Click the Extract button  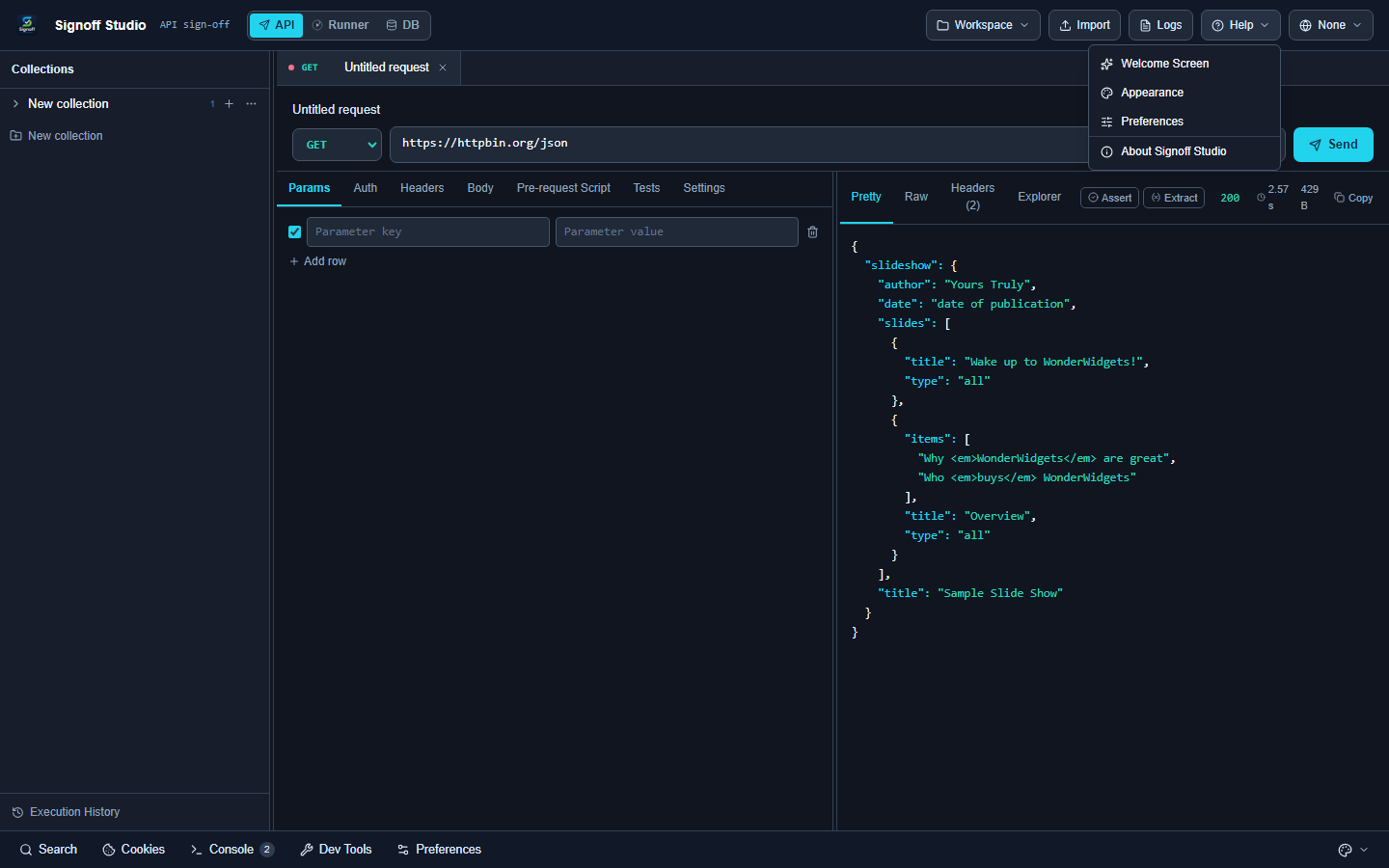click(1174, 198)
